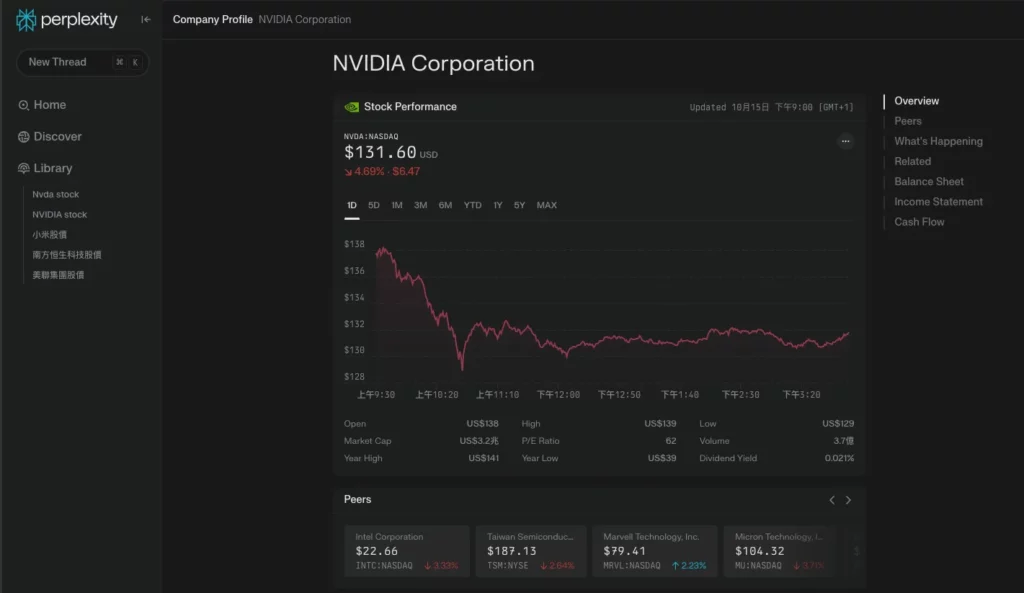Show previous peers with left chevron

[831, 500]
